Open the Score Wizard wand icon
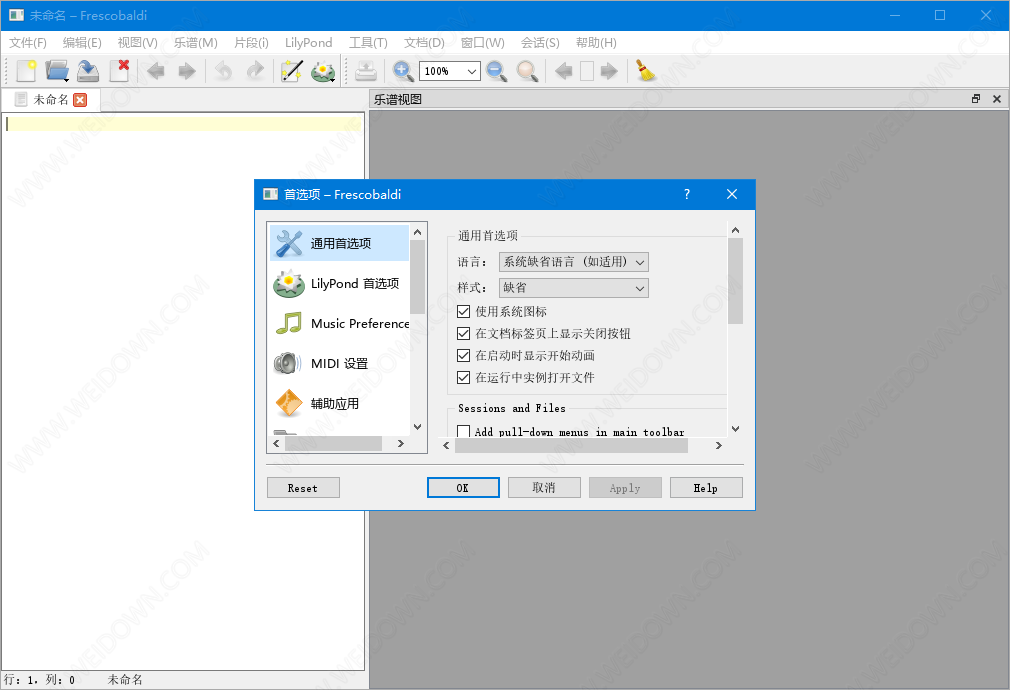Screen dimensions: 1010x690 (291, 71)
